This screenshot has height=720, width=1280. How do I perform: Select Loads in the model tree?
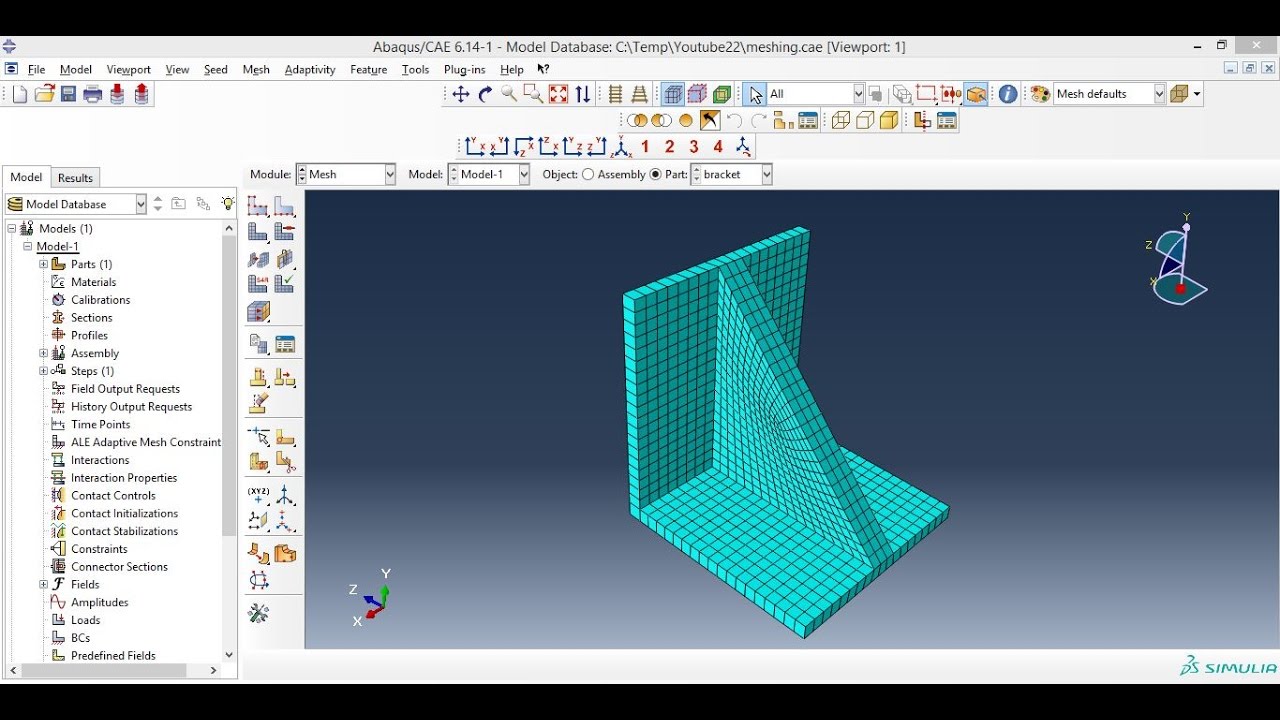coord(86,620)
